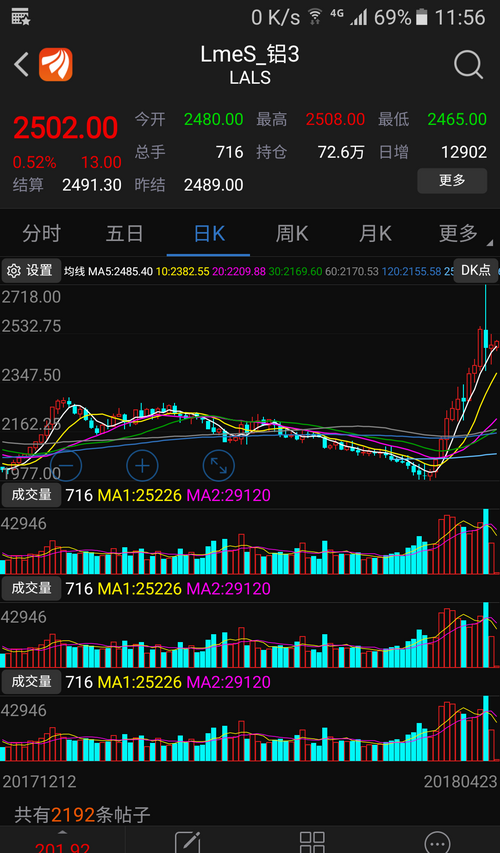The width and height of the screenshot is (500, 853).
Task: Tap the more ellipsis circle icon at bottom
Action: pyautogui.click(x=437, y=843)
